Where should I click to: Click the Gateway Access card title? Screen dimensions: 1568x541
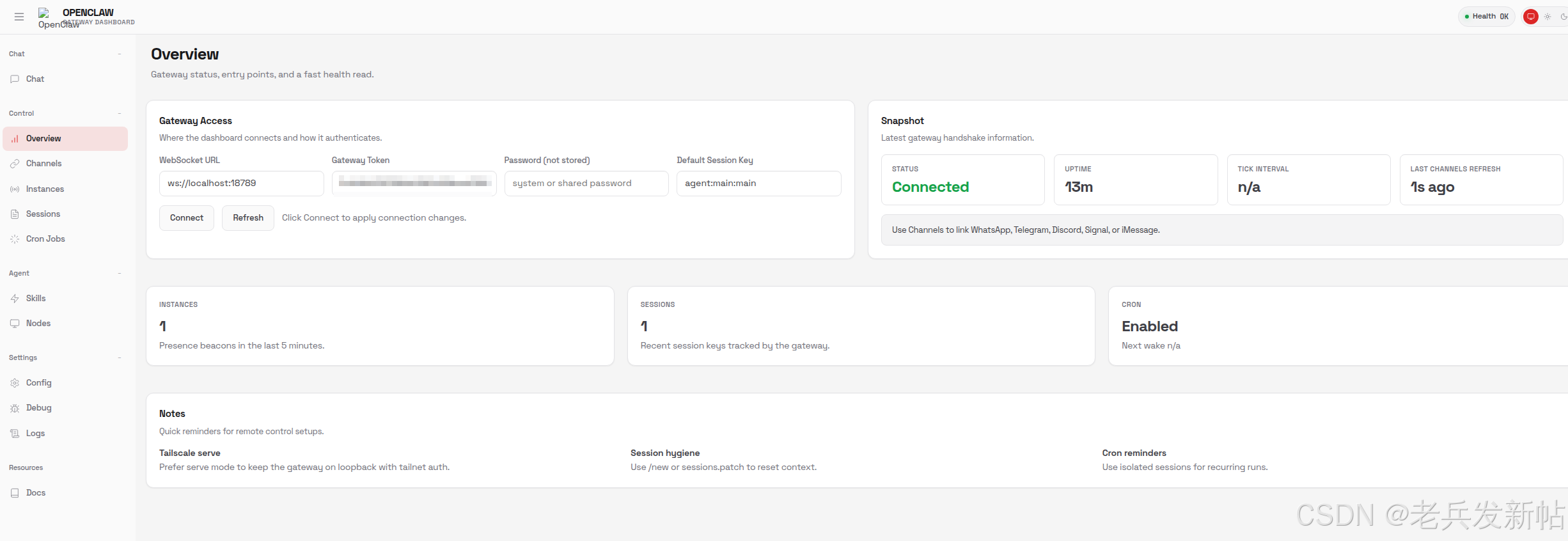196,121
